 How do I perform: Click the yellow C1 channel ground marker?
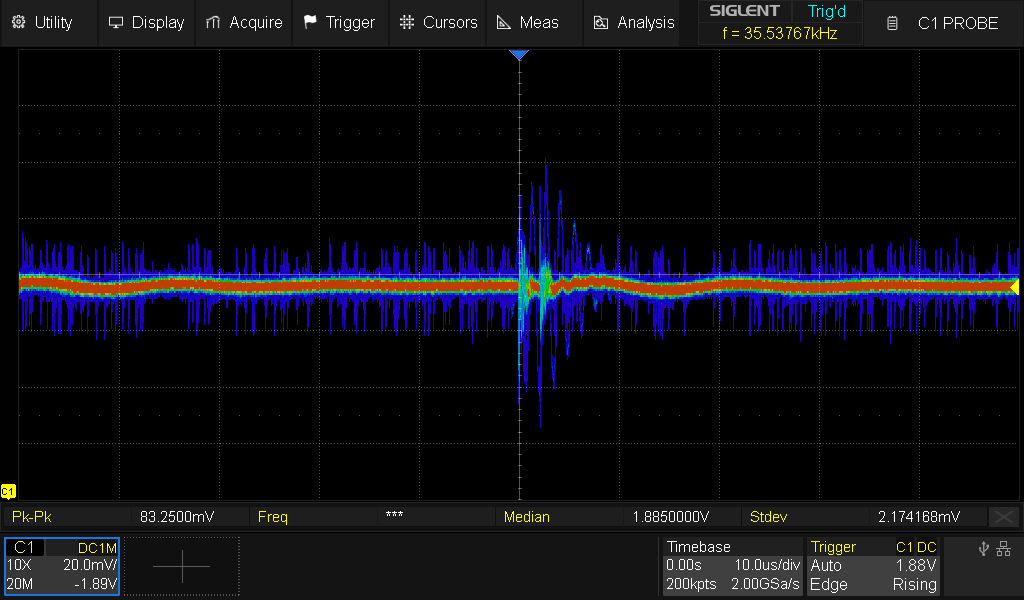point(9,491)
